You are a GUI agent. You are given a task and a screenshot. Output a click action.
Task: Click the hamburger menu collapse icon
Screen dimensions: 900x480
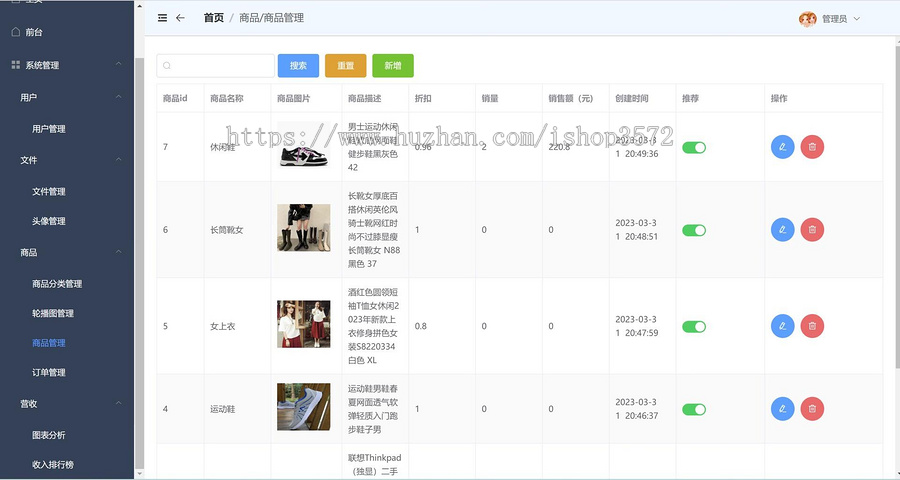coord(162,18)
